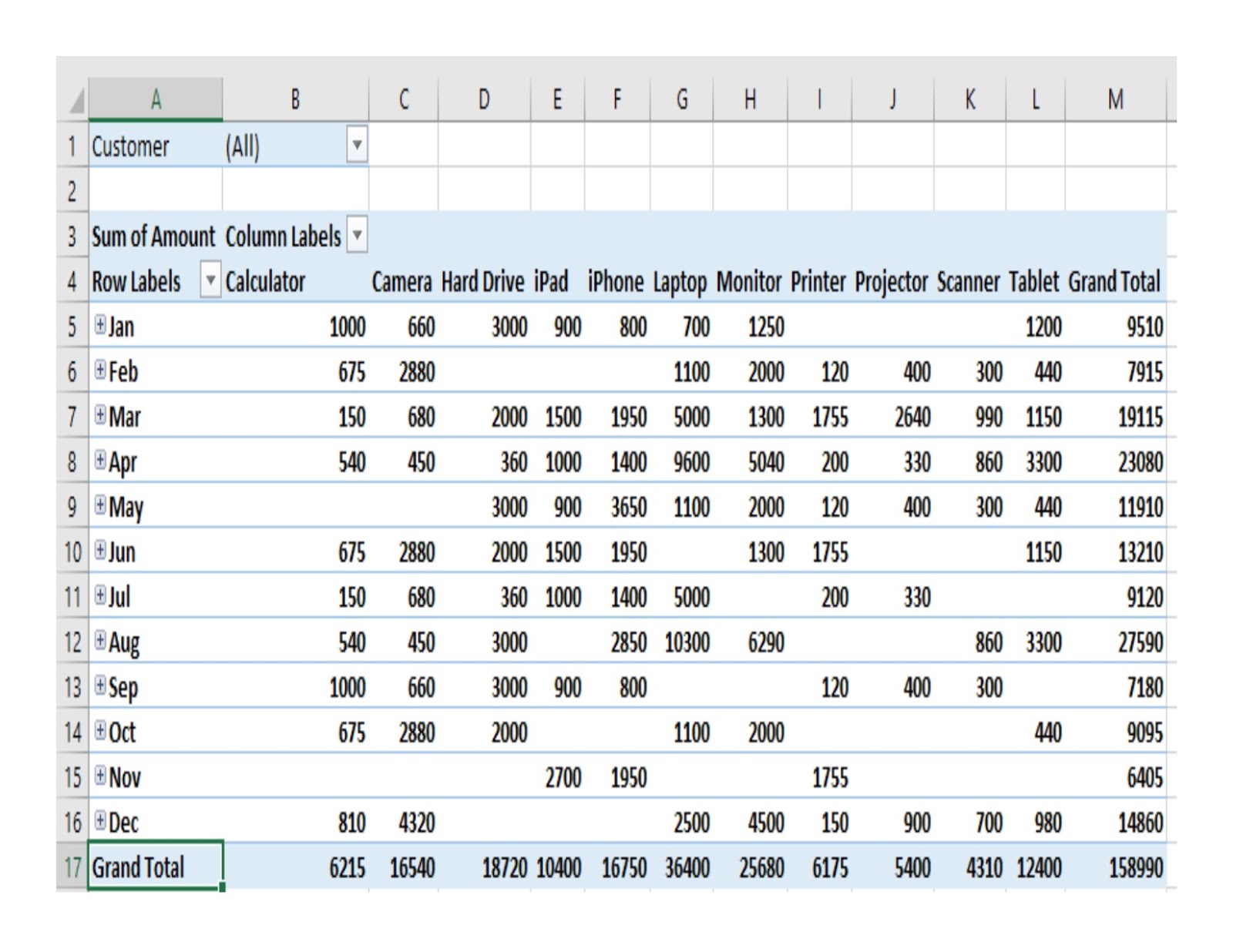This screenshot has width=1233, height=952.
Task: Open the Customer filter dropdown
Action: [x=357, y=143]
